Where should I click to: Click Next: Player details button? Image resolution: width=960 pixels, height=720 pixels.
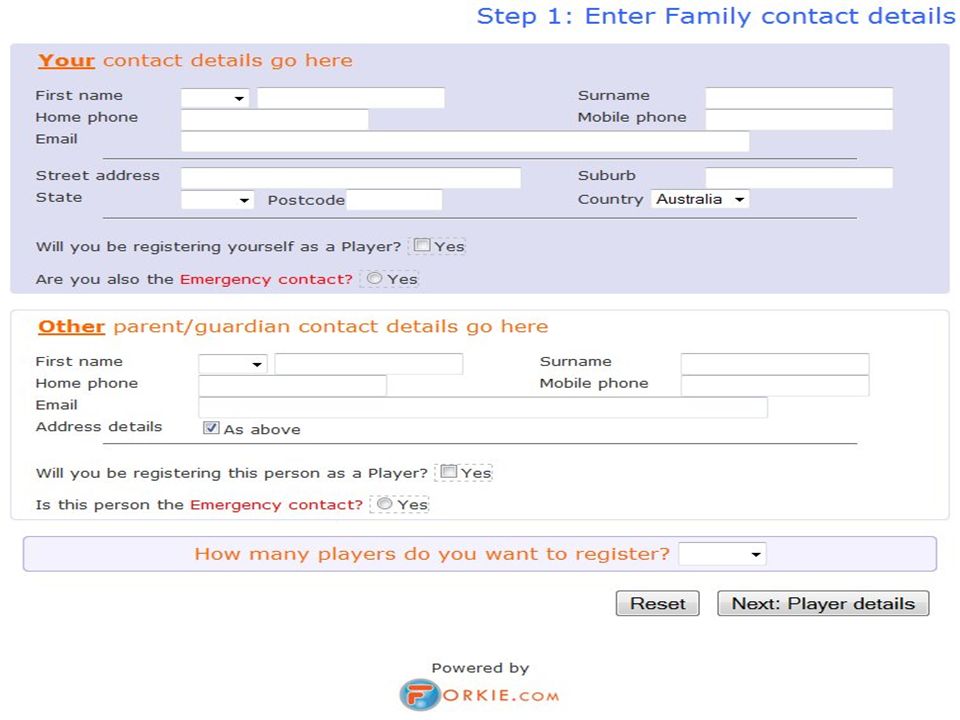pos(823,604)
